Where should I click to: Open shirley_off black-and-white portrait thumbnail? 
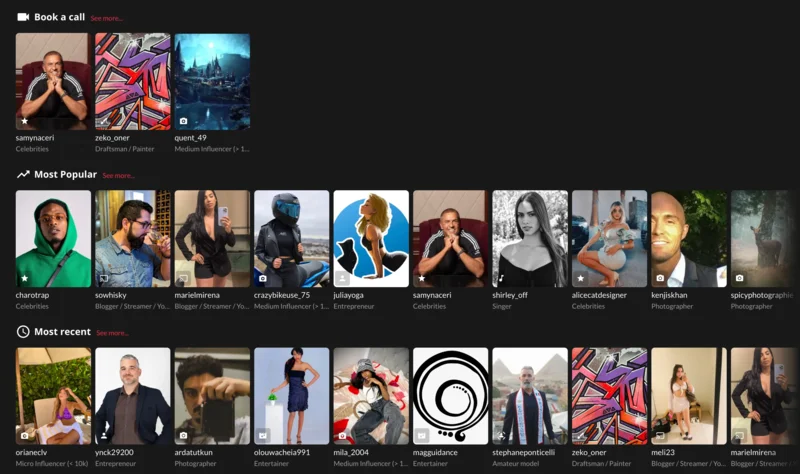530,239
